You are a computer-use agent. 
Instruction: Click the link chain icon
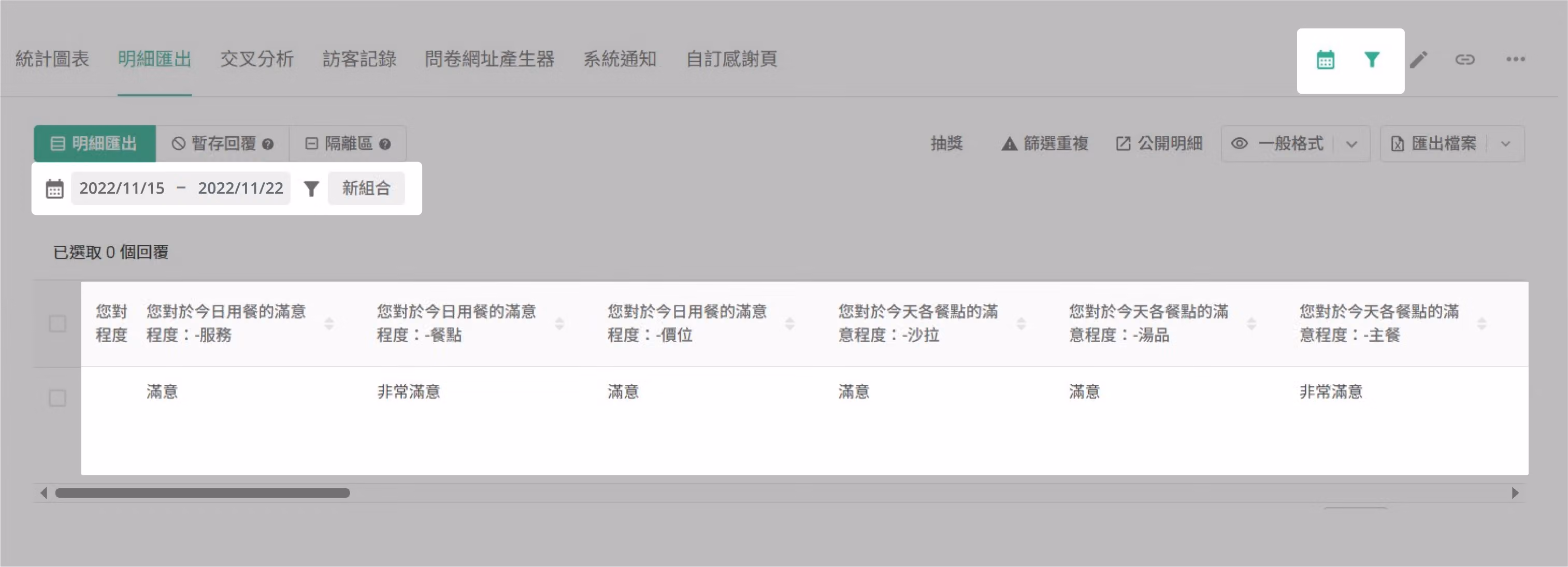click(1464, 60)
